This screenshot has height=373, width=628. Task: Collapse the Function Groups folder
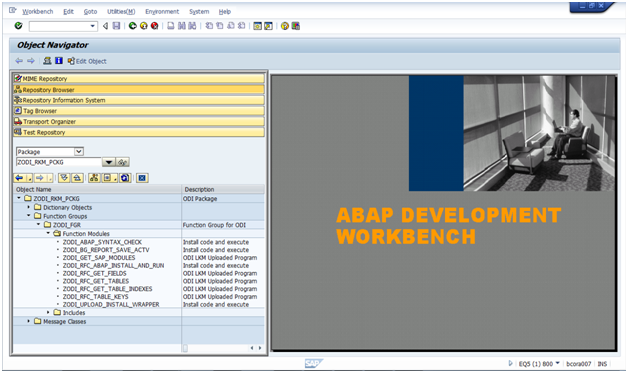(28, 216)
